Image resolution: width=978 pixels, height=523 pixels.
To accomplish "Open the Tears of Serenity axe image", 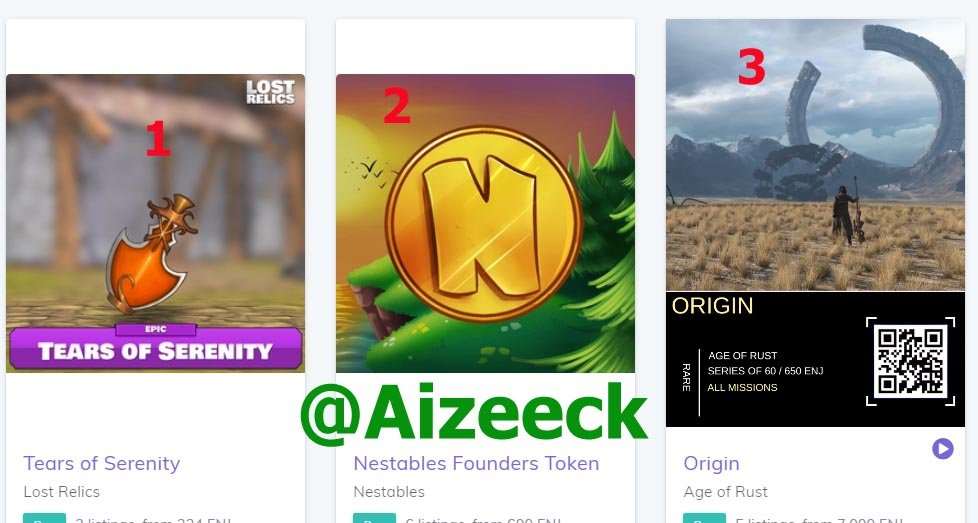I will tap(154, 249).
